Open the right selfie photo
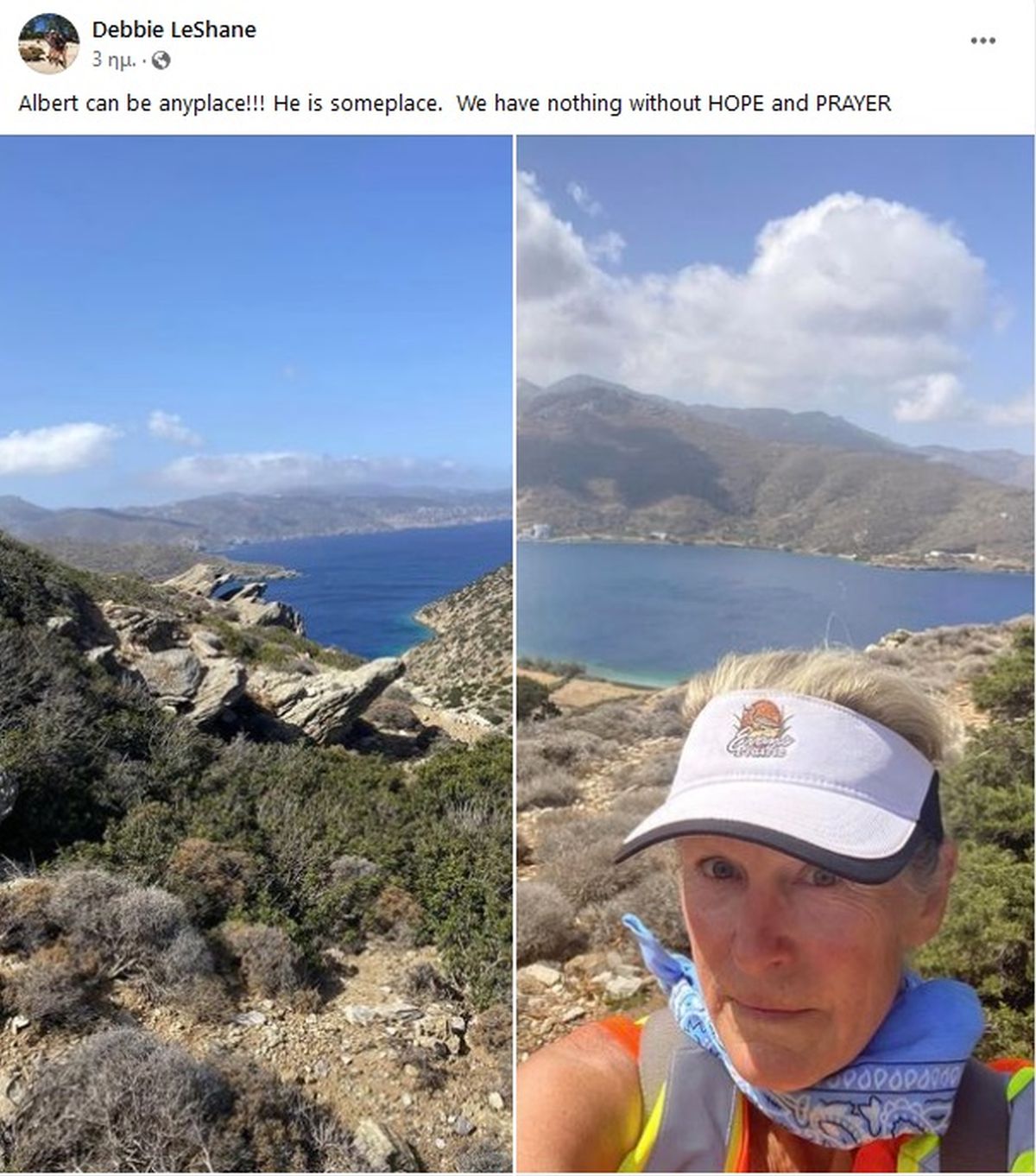The image size is (1036, 1176). click(775, 654)
